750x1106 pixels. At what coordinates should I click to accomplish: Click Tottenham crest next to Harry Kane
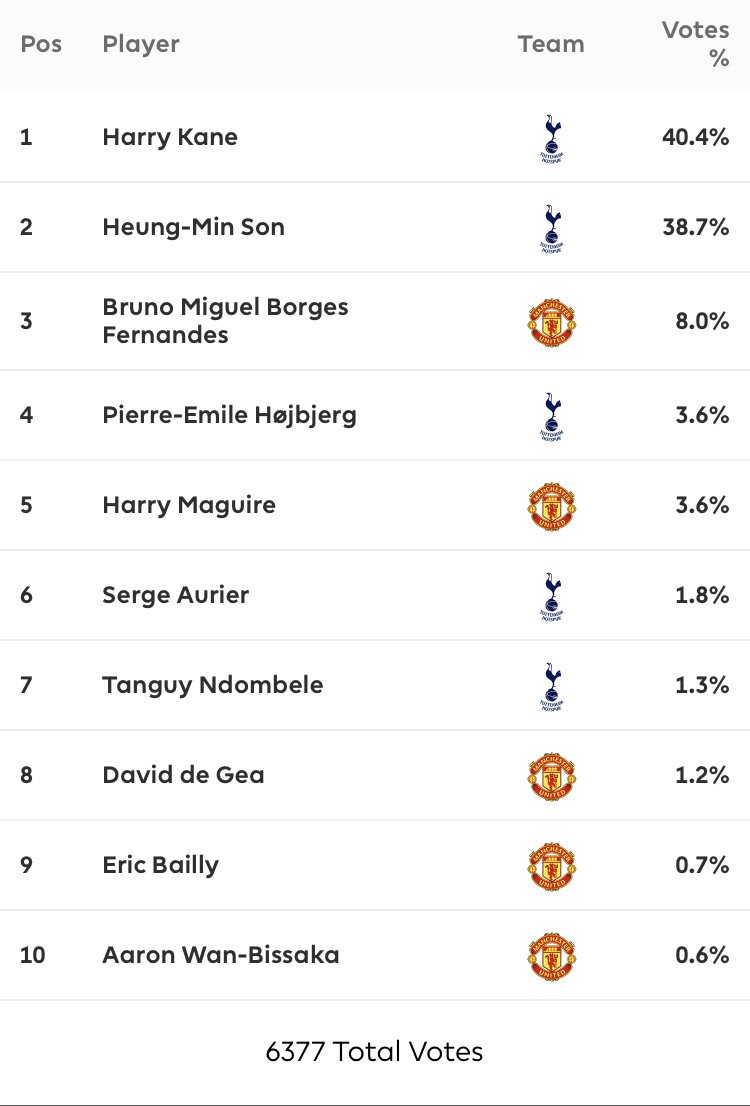click(x=551, y=138)
